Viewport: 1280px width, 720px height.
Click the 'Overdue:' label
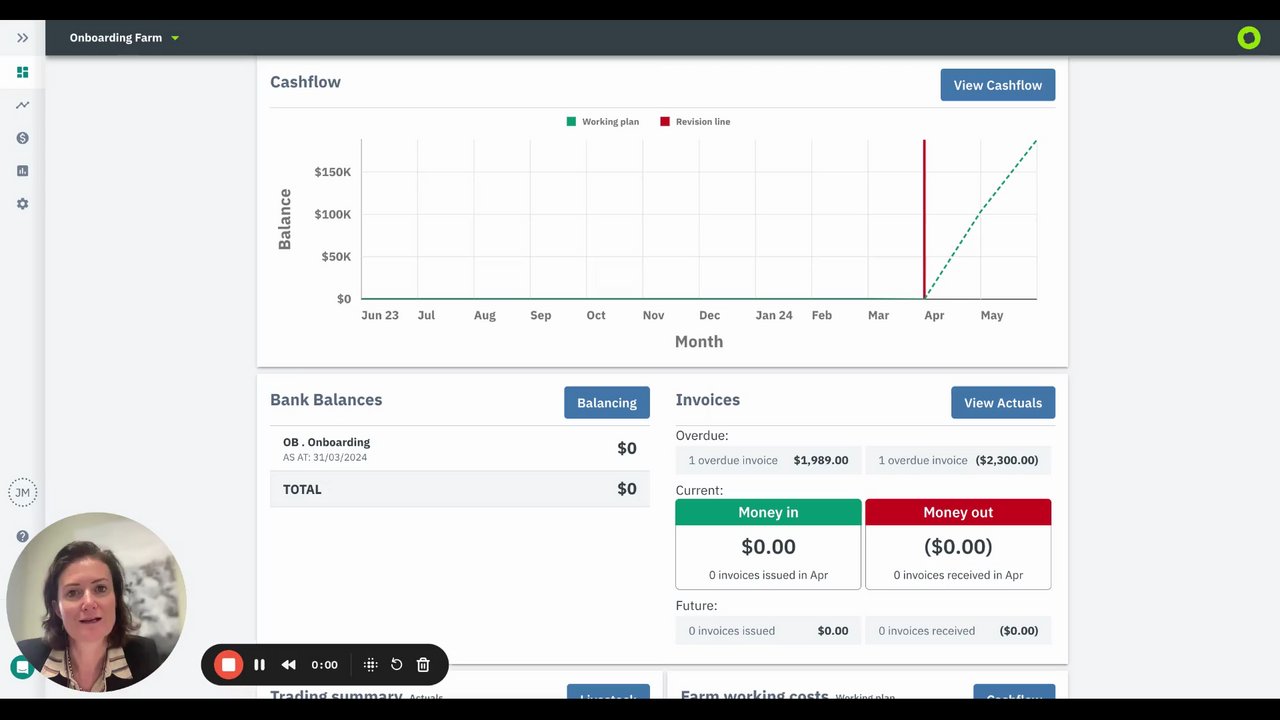tap(702, 436)
